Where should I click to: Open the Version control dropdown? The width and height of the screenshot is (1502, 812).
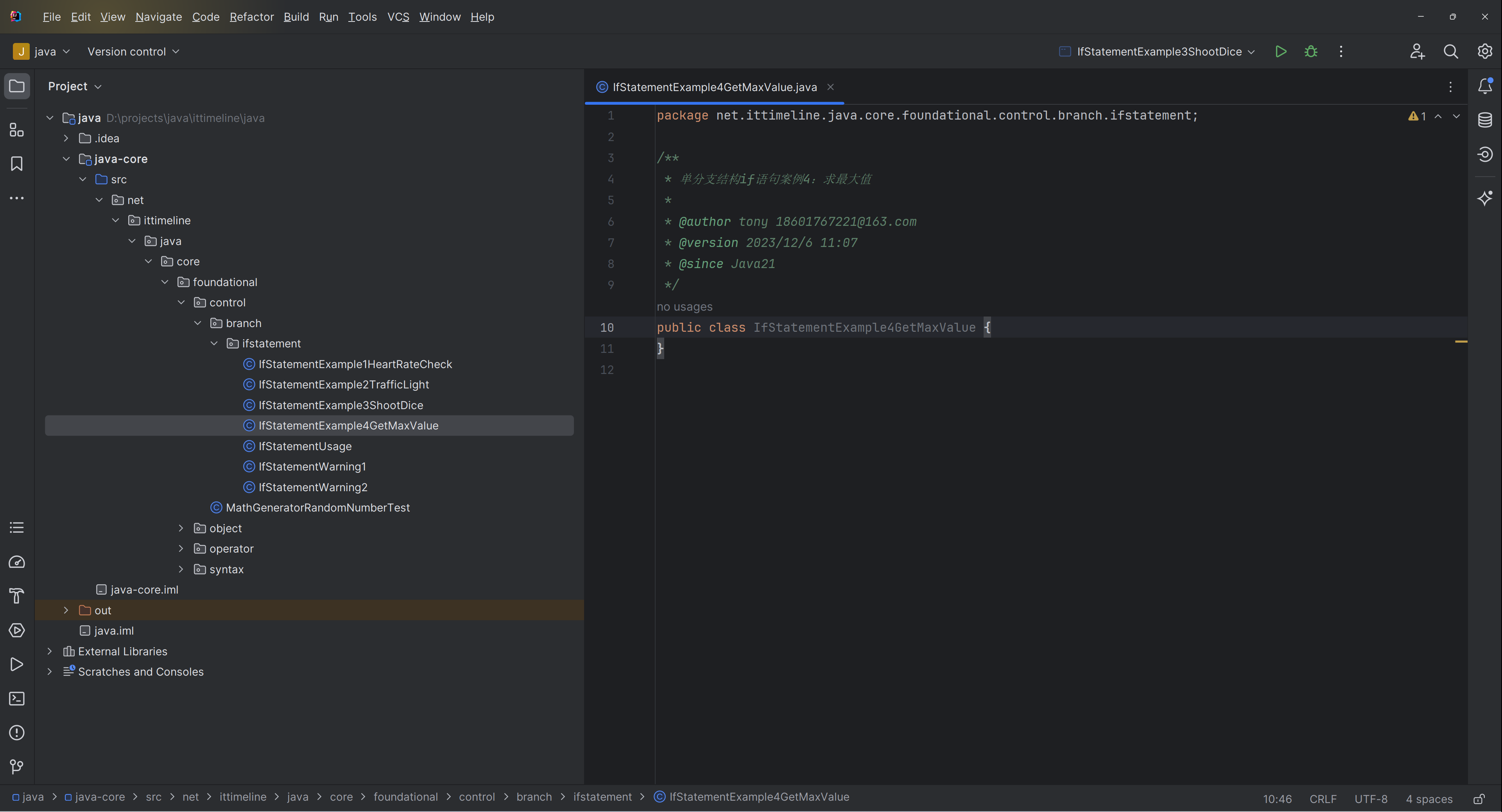point(134,52)
